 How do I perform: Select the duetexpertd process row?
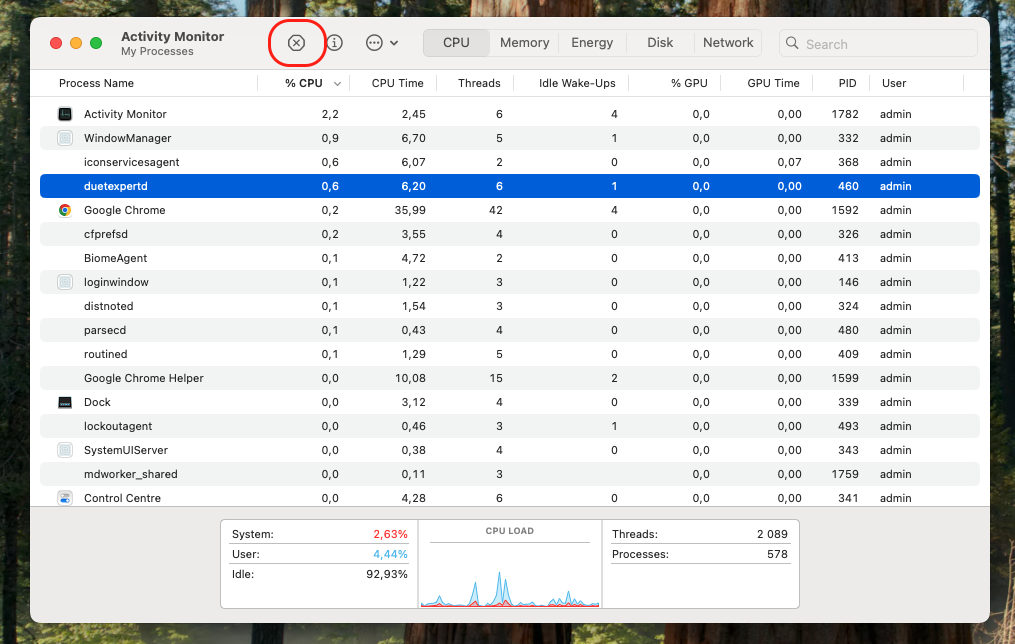pos(509,186)
